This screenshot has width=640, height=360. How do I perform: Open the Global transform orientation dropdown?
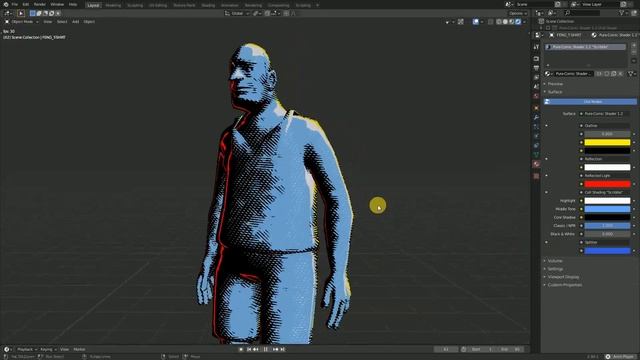pyautogui.click(x=237, y=13)
